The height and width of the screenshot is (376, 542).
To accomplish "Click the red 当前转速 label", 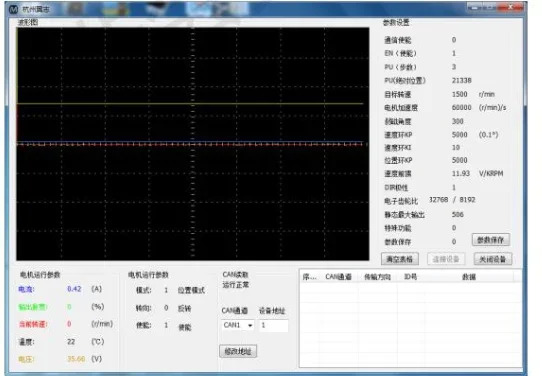I will tap(33, 324).
